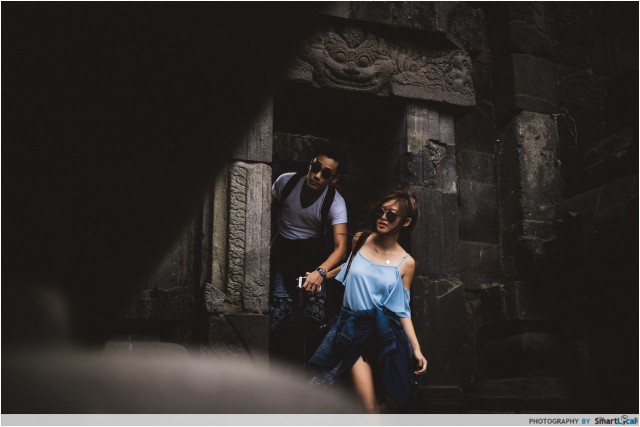Click the phone in the man's hand

[x=302, y=282]
